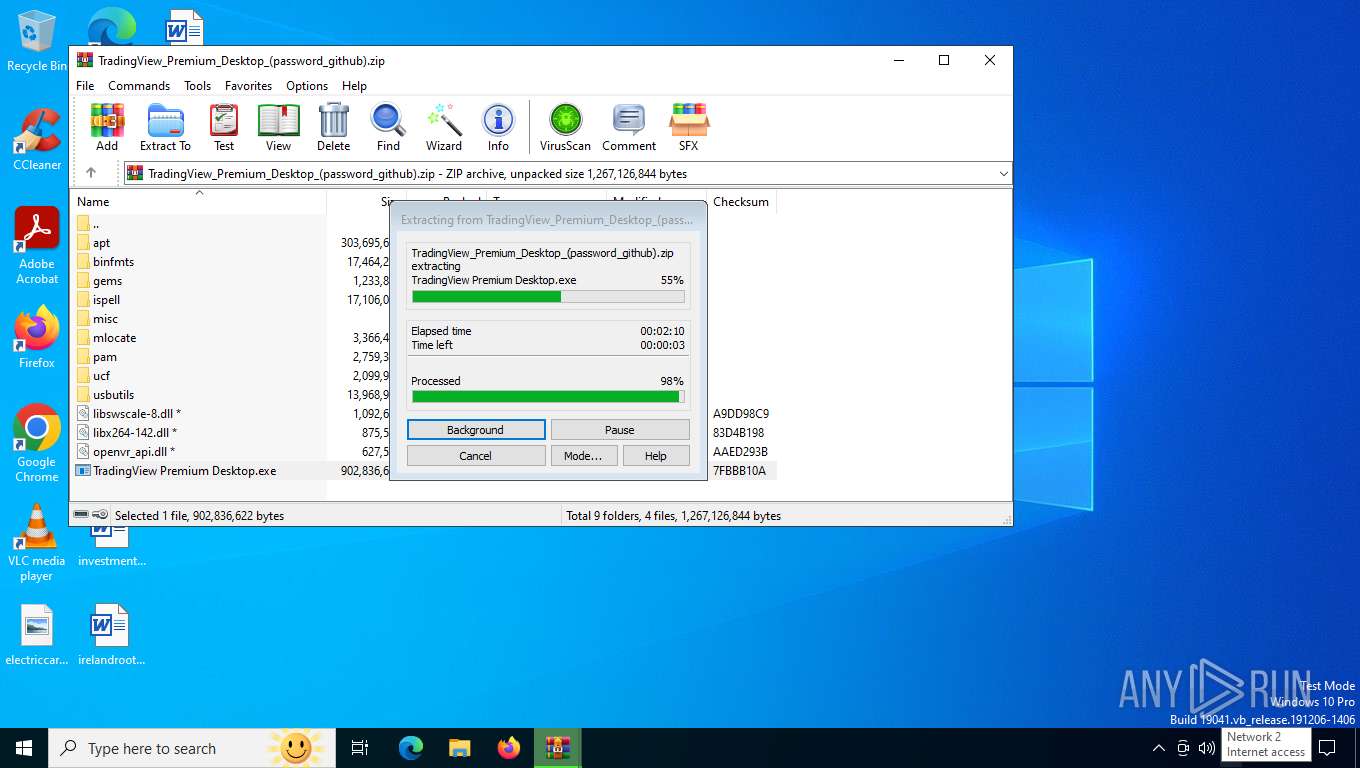The width and height of the screenshot is (1360, 768).
Task: Open the Firefox desktop shortcut
Action: [37, 338]
